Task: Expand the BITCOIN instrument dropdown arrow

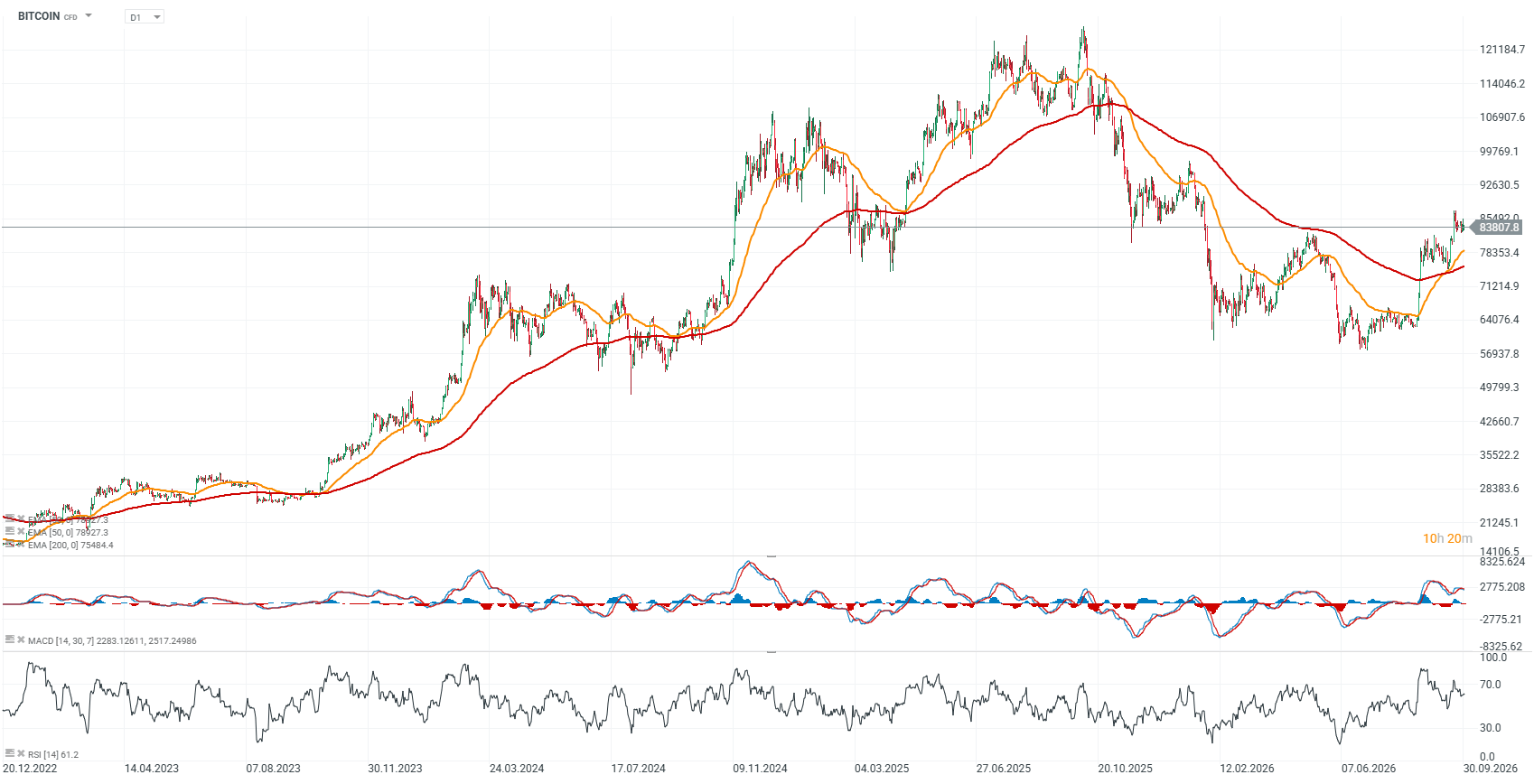Action: coord(89,15)
